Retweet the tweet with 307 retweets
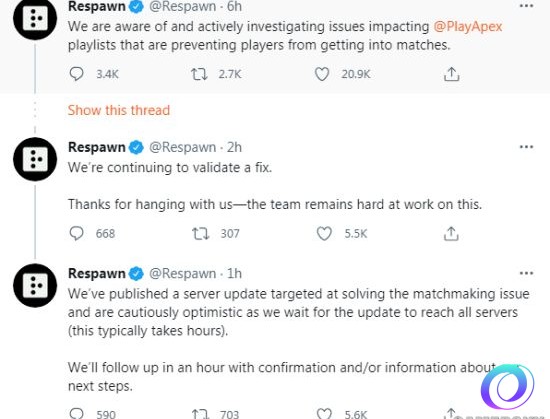550x419 pixels. (200, 234)
